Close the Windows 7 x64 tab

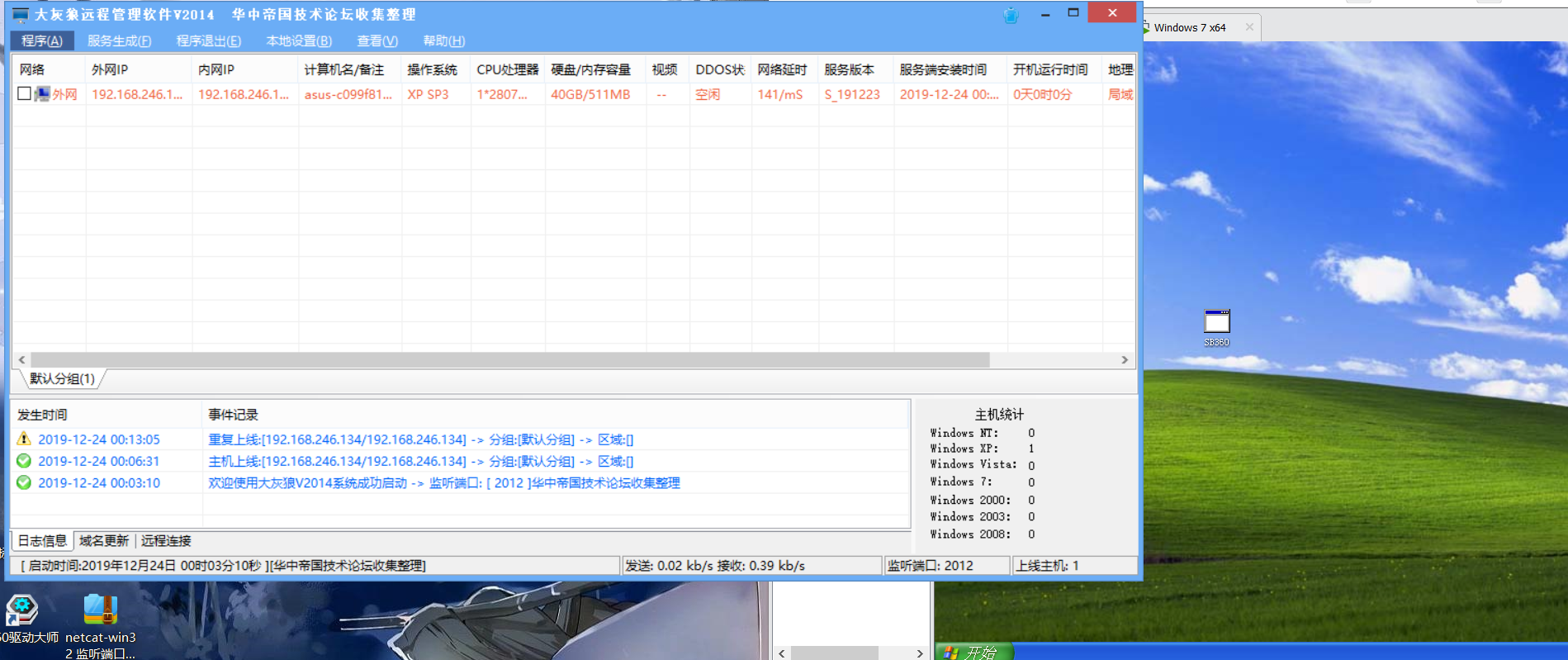(x=1249, y=27)
